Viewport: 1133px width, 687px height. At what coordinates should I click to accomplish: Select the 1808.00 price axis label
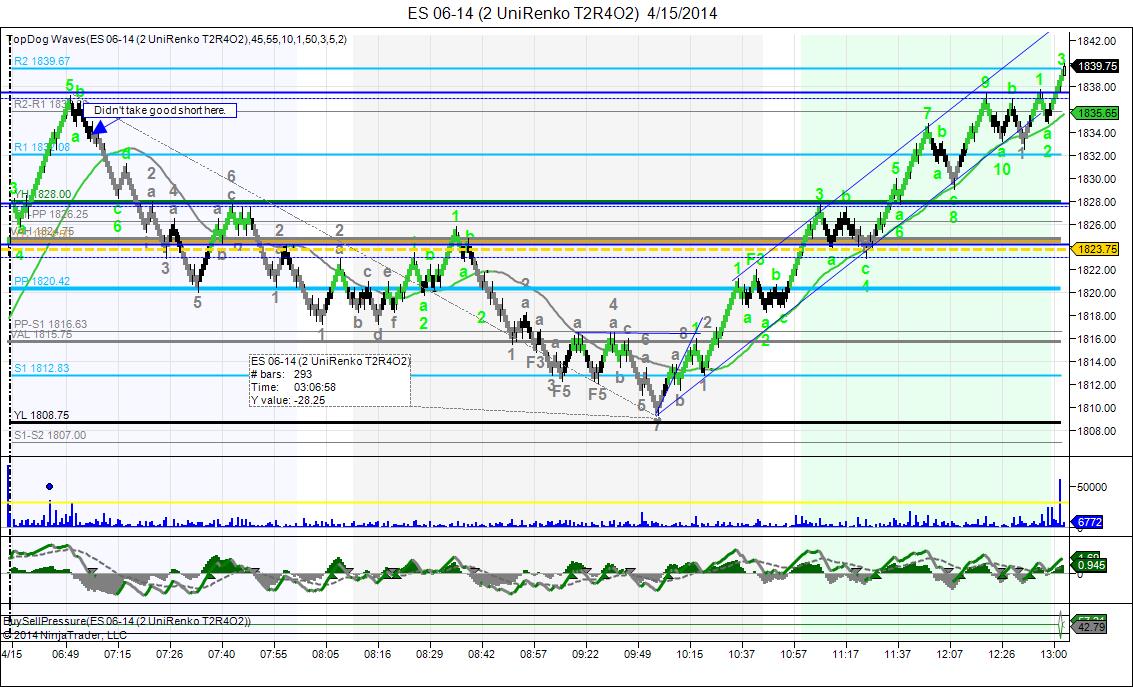tap(1098, 431)
